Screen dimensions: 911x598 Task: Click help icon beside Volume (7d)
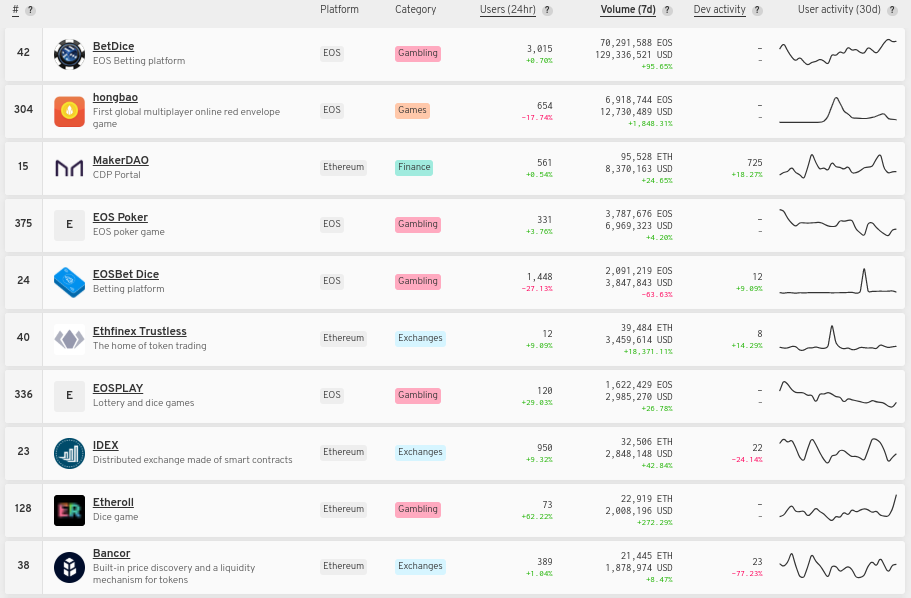click(x=667, y=10)
